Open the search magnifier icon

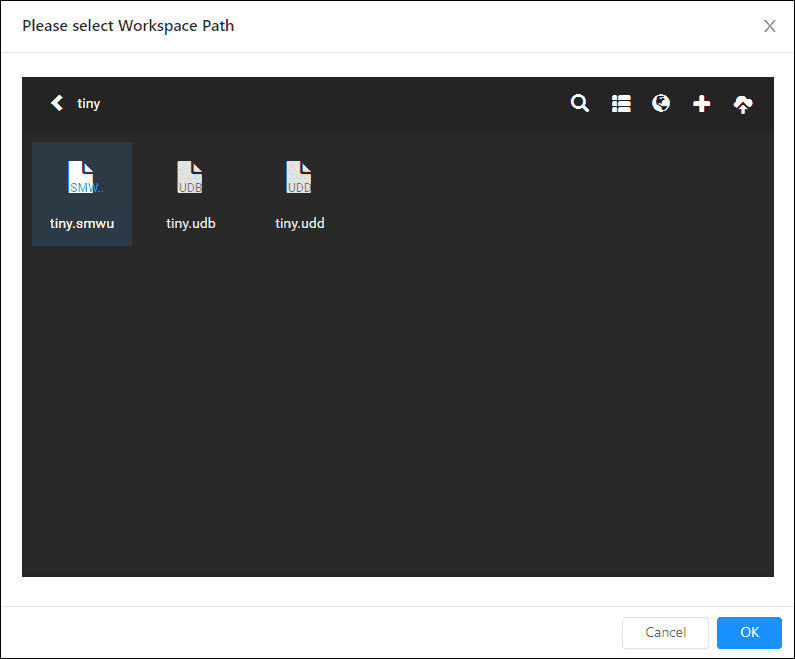[x=580, y=103]
